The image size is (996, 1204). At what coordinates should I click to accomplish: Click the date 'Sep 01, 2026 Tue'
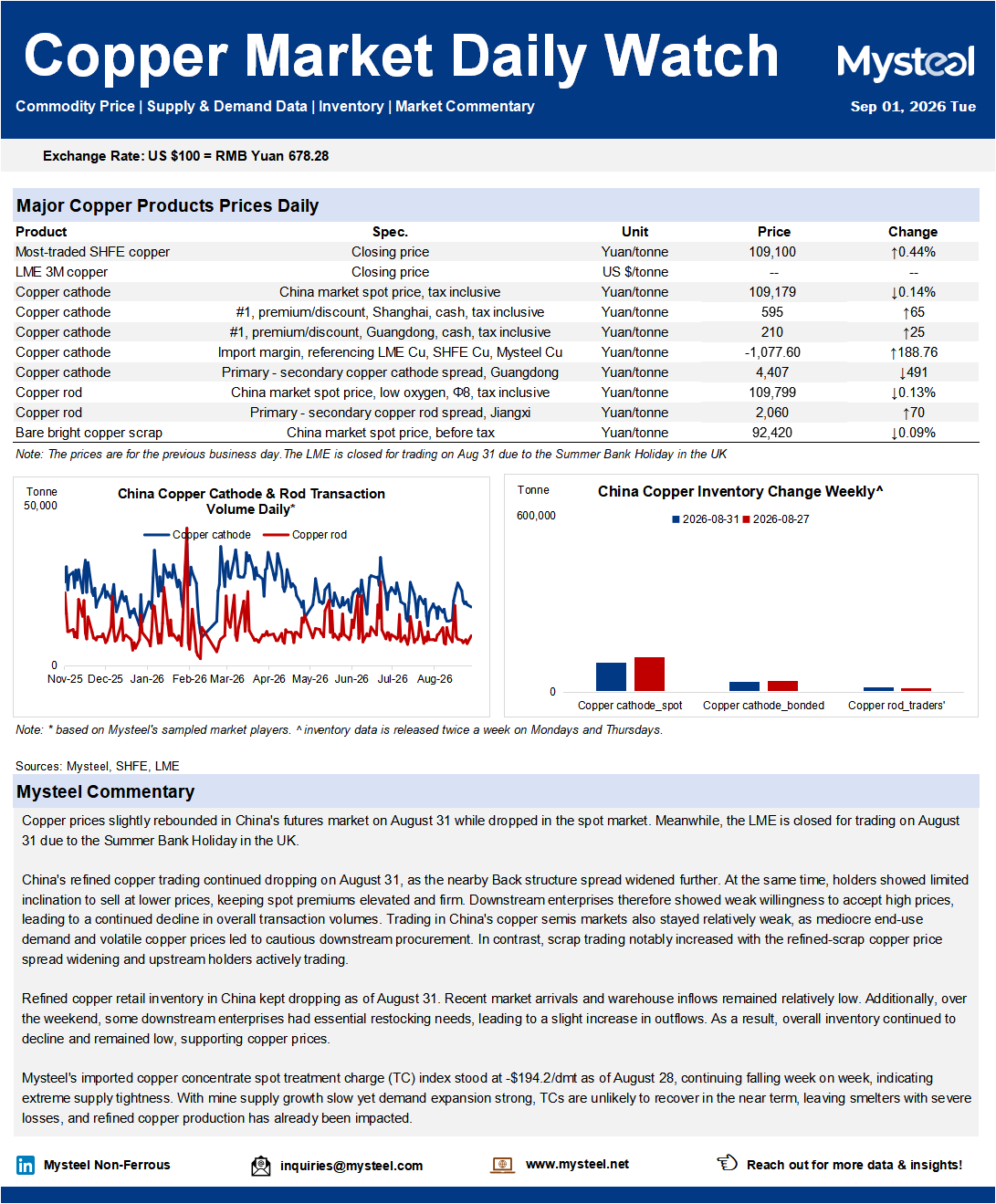[x=913, y=107]
